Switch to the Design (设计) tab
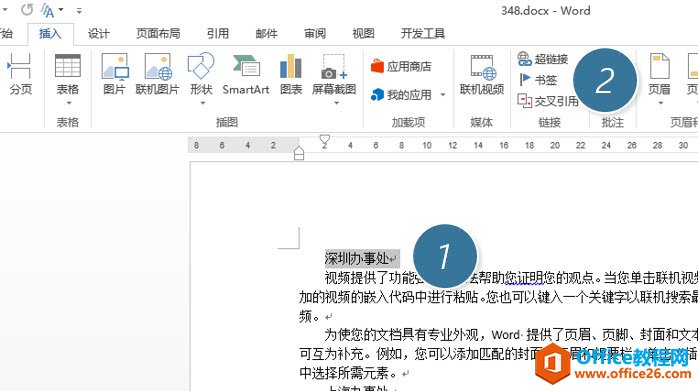 pyautogui.click(x=99, y=33)
